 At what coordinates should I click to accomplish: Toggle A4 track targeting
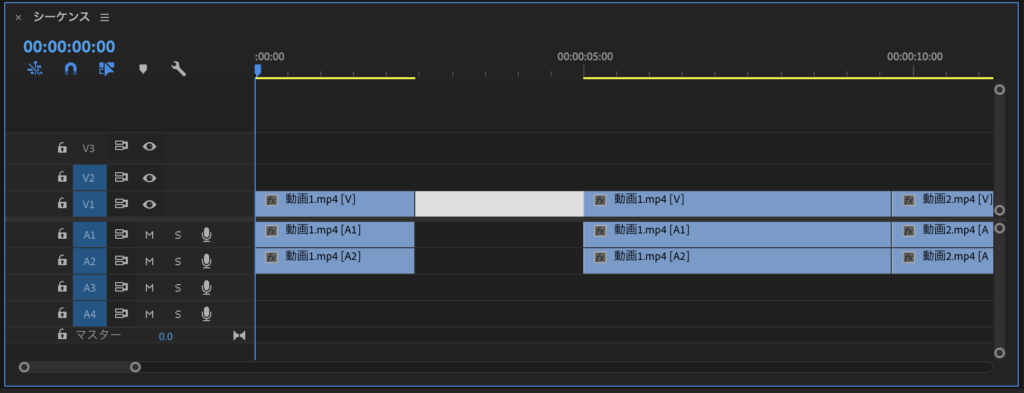tap(89, 313)
